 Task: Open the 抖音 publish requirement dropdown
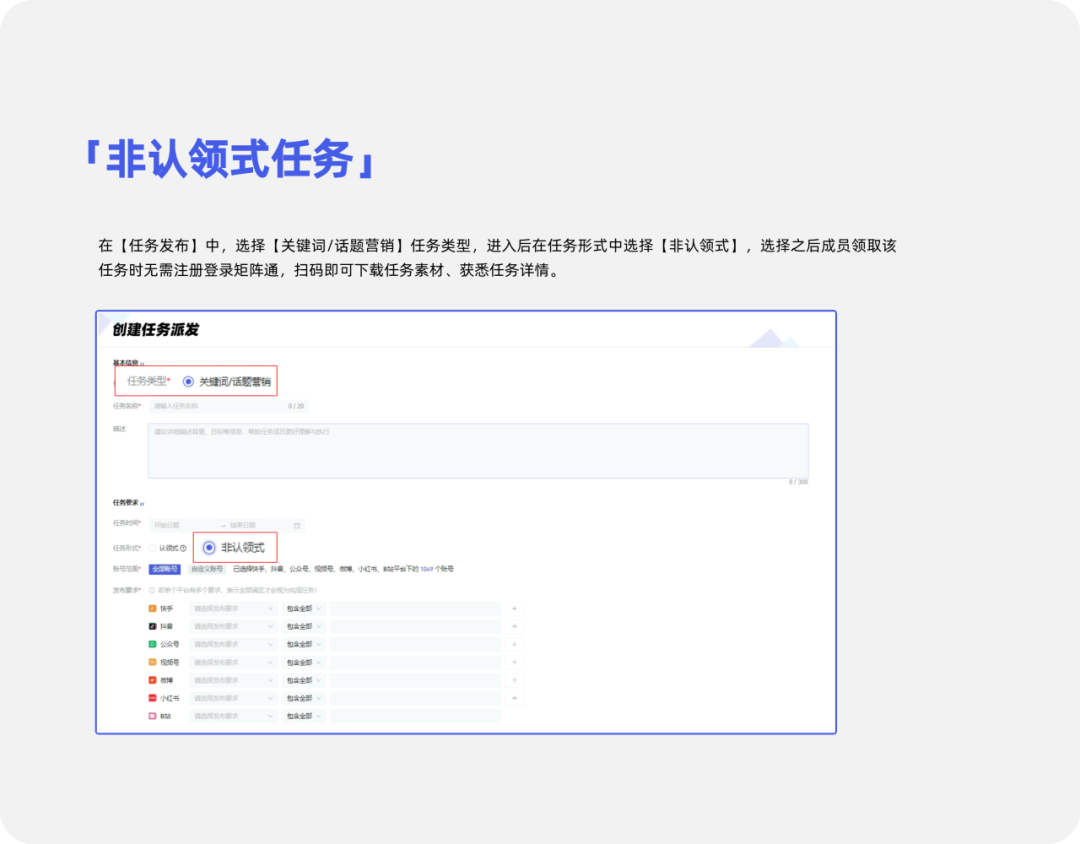coord(233,627)
